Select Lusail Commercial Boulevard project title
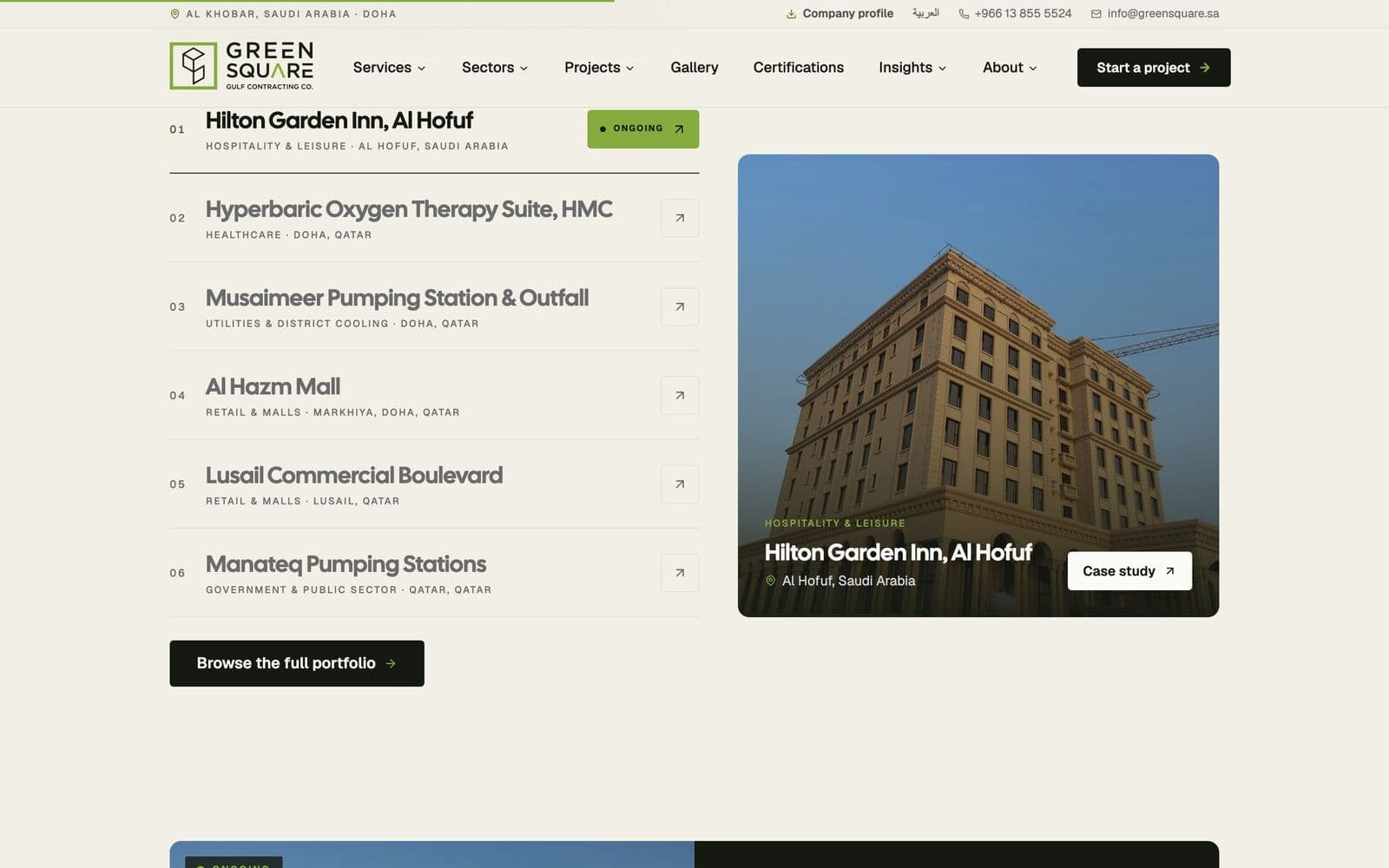 [x=354, y=476]
